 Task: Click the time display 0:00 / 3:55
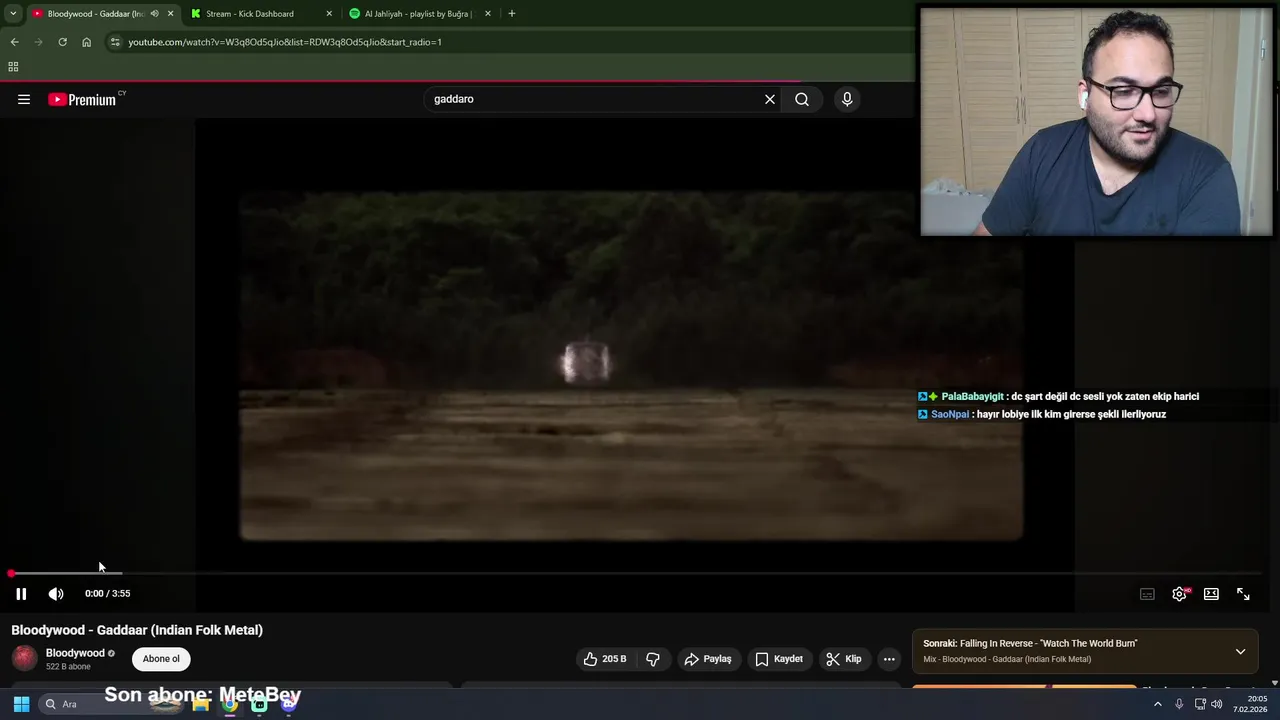click(108, 594)
